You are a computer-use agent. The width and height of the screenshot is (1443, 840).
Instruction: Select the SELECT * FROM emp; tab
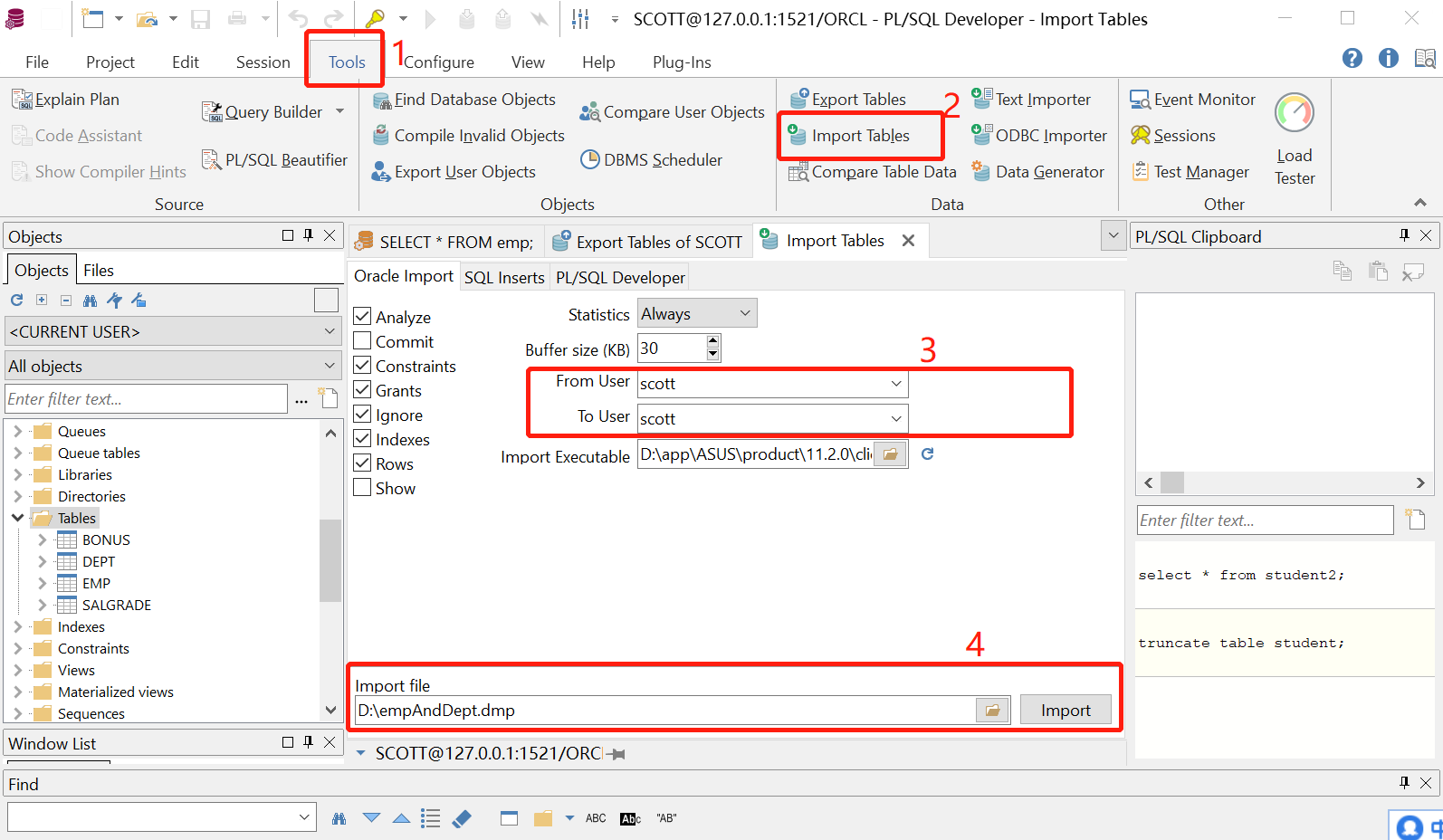coord(446,242)
